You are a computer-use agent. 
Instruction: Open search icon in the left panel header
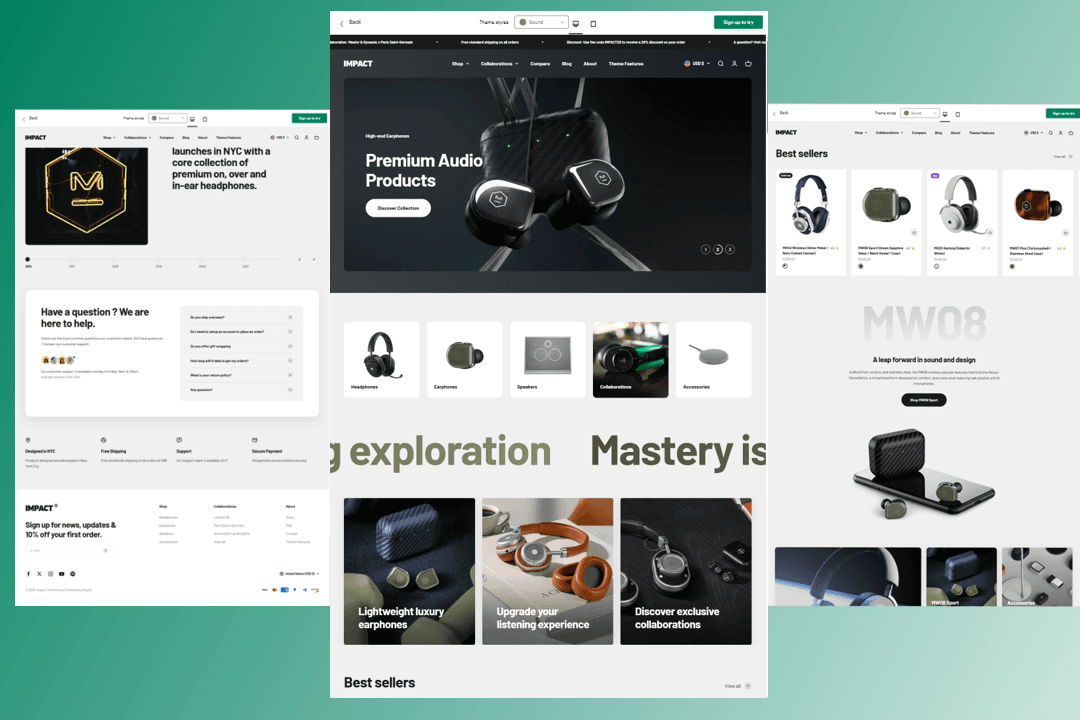297,137
